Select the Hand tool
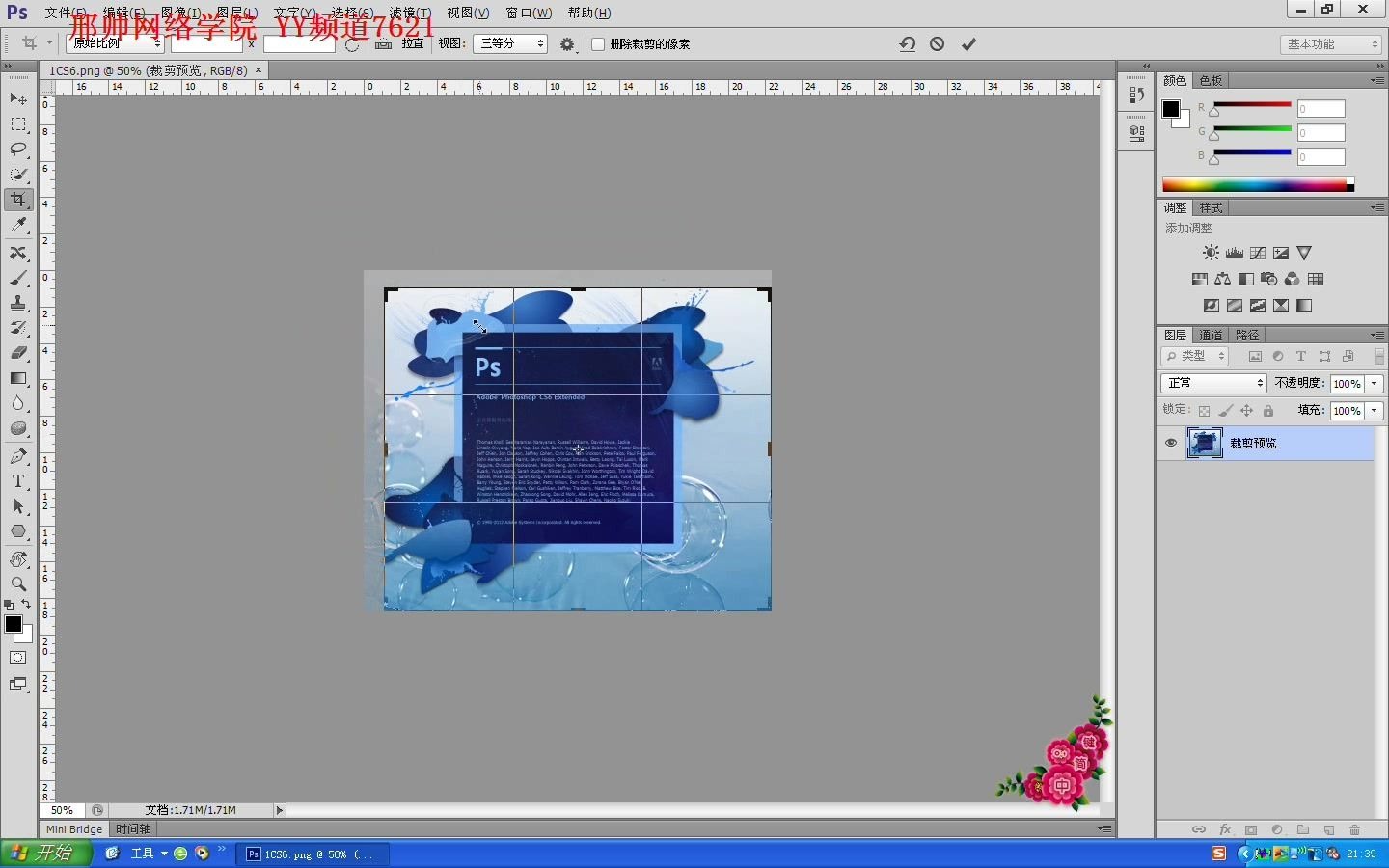 coord(18,559)
